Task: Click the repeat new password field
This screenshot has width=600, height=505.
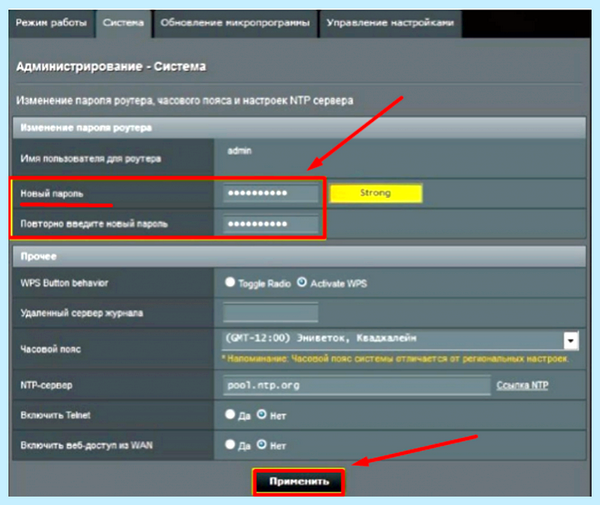Action: [271, 224]
